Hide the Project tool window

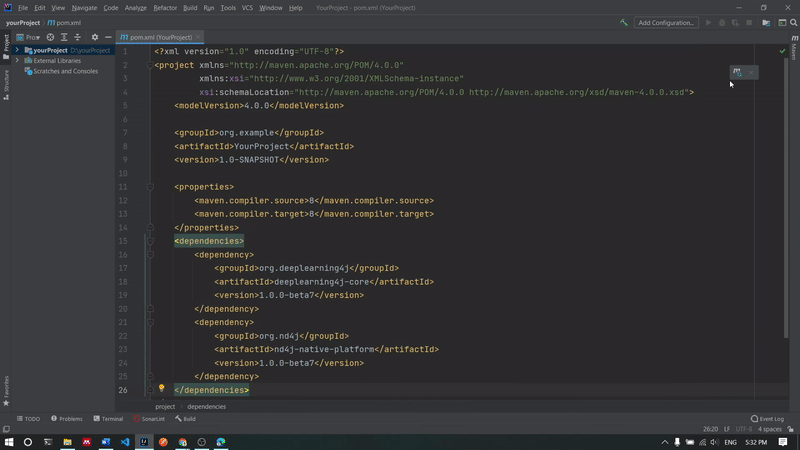pos(108,37)
